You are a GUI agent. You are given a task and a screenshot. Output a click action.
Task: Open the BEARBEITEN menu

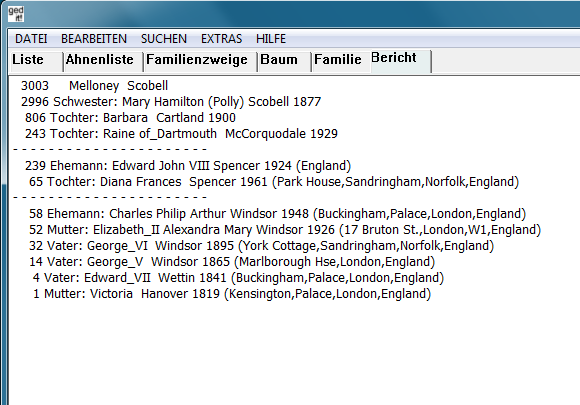click(94, 39)
